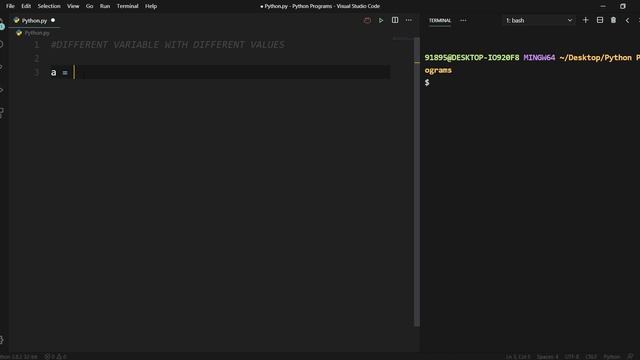This screenshot has height=360, width=640.
Task: Open the File menu
Action: [10, 6]
